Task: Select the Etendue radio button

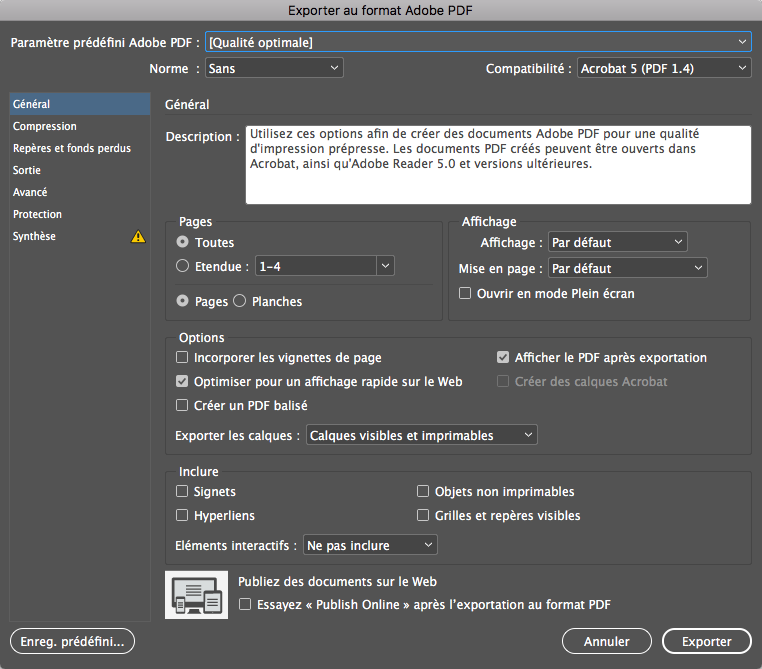Action: (182, 266)
